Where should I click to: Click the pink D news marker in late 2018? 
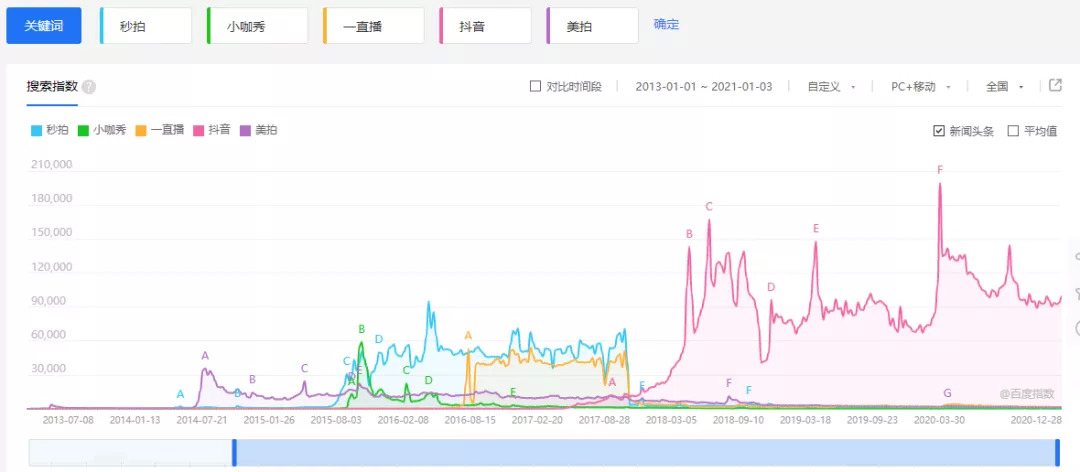[771, 287]
